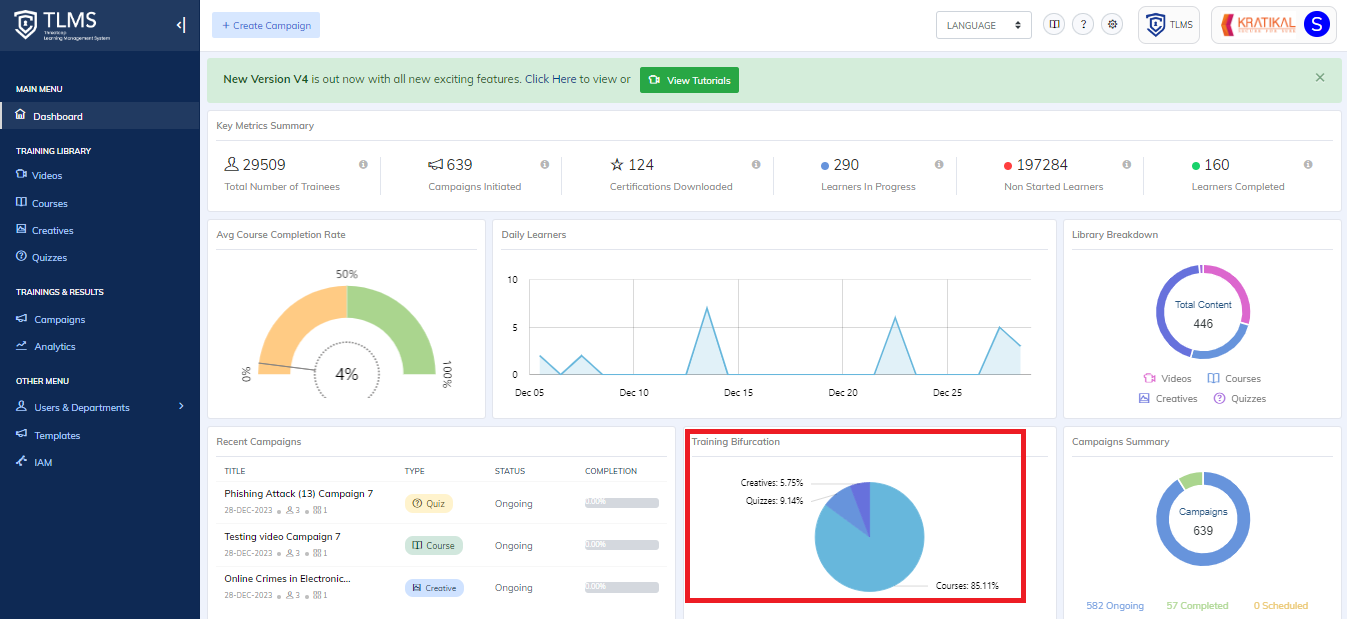This screenshot has width=1347, height=619.
Task: Click the Courses legend icon in Library Breakdown
Action: pyautogui.click(x=1213, y=378)
